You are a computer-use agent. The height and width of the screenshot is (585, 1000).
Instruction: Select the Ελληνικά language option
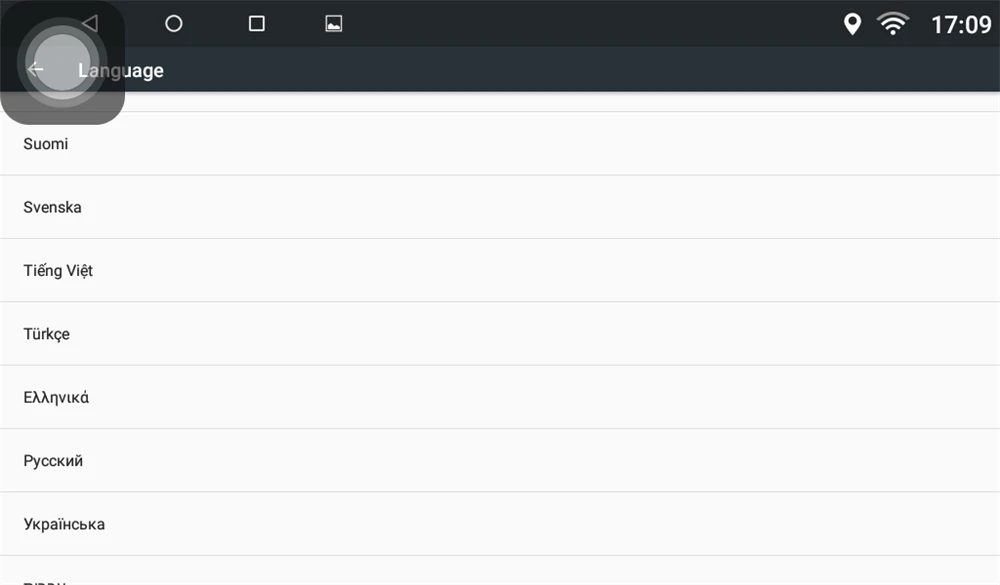[x=500, y=397]
